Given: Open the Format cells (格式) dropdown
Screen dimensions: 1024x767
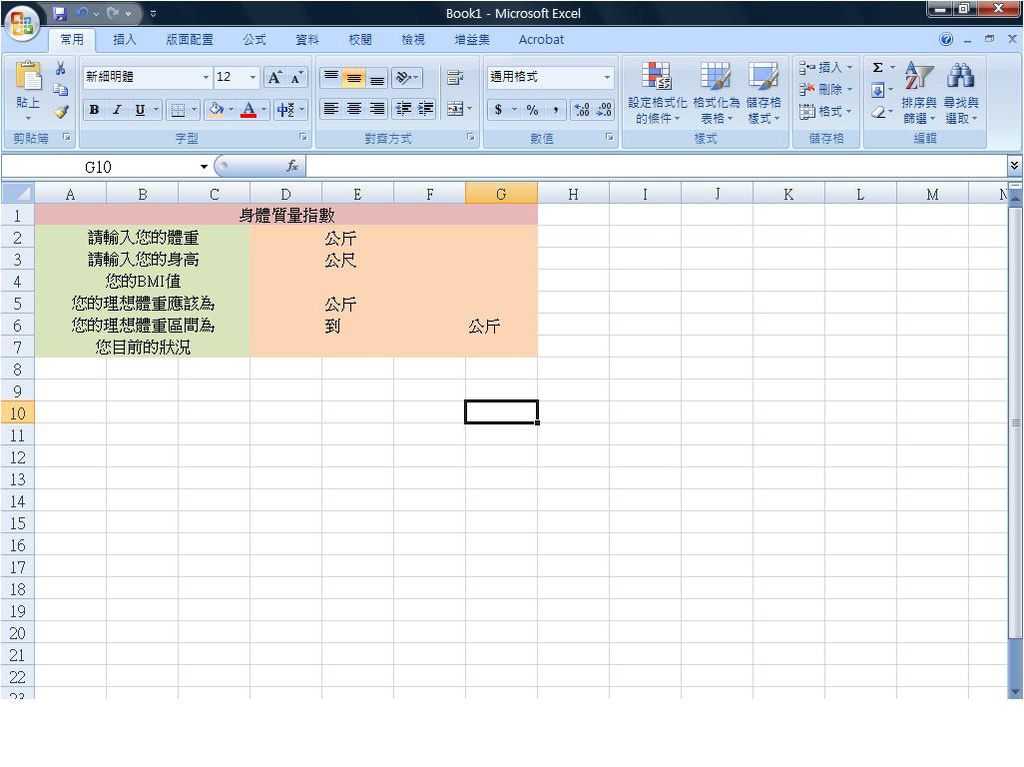Looking at the screenshot, I should (826, 111).
